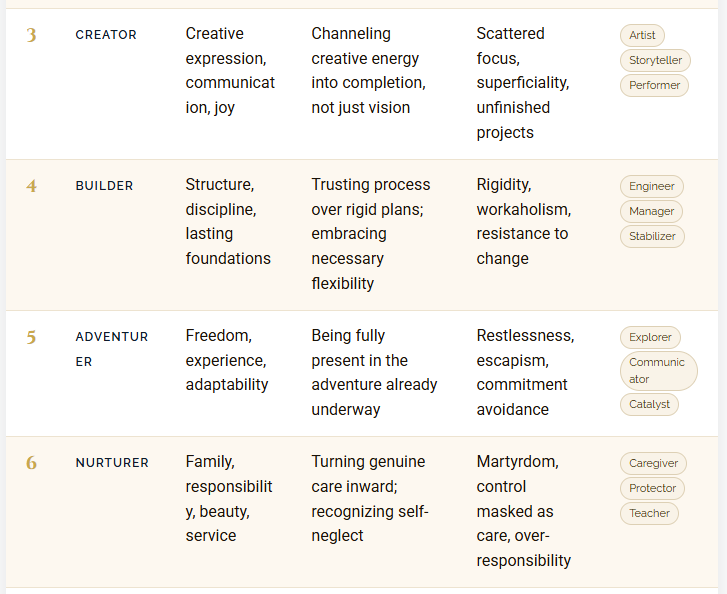Click the gold number 3
The image size is (727, 594).
point(31,35)
